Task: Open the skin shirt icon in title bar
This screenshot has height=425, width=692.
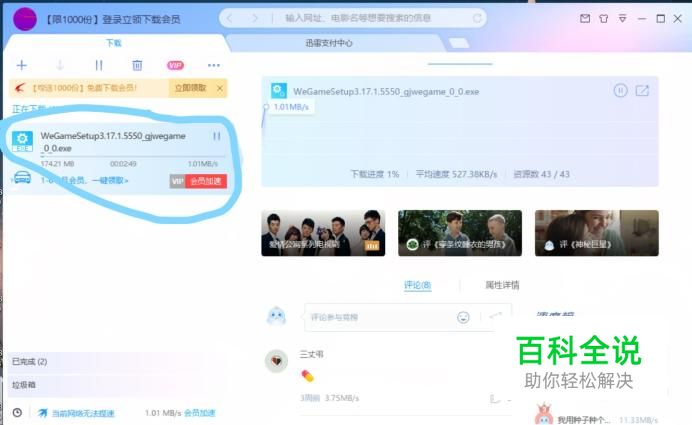Action: [x=603, y=19]
